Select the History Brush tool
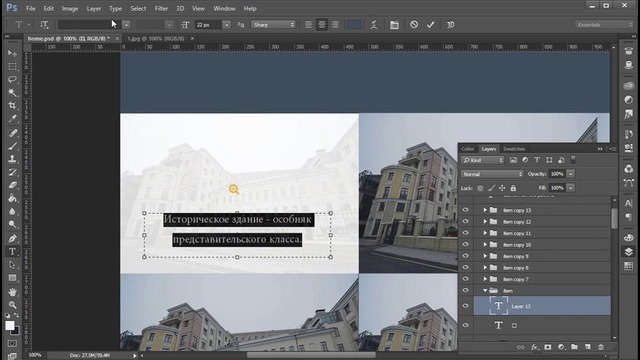 point(12,172)
